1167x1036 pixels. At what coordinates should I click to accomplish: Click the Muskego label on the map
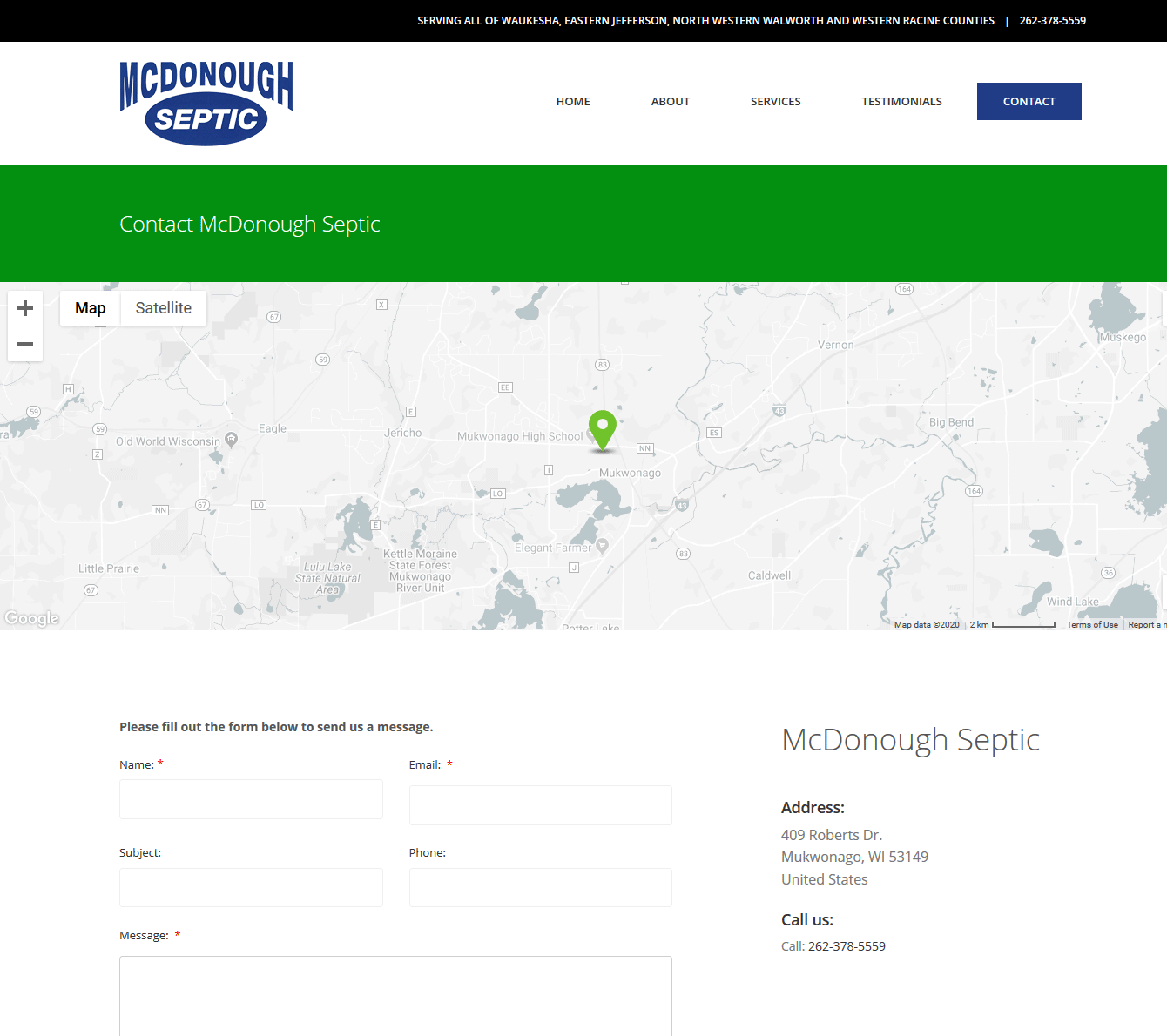tap(1123, 337)
